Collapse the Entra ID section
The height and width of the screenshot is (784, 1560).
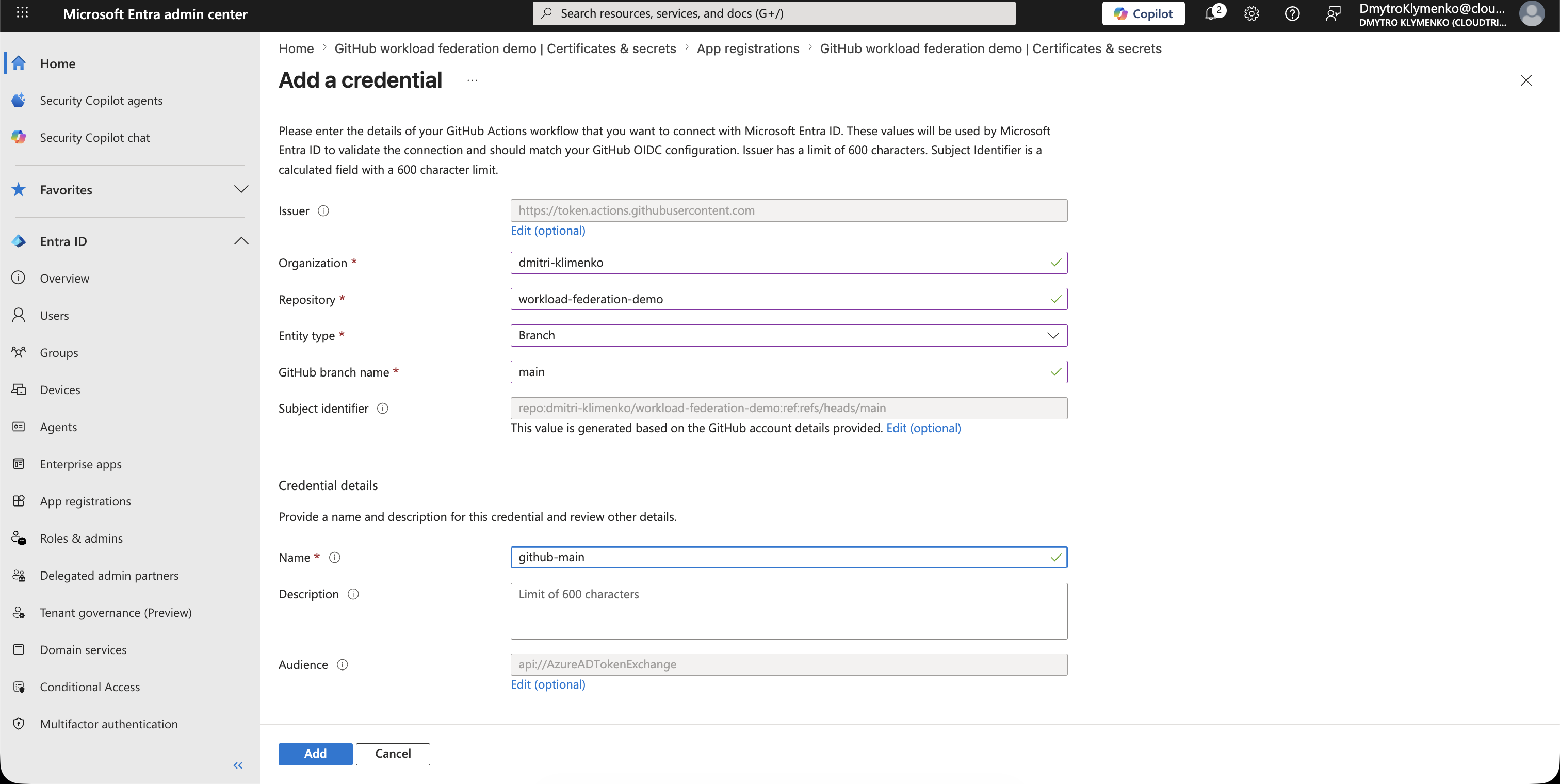241,241
